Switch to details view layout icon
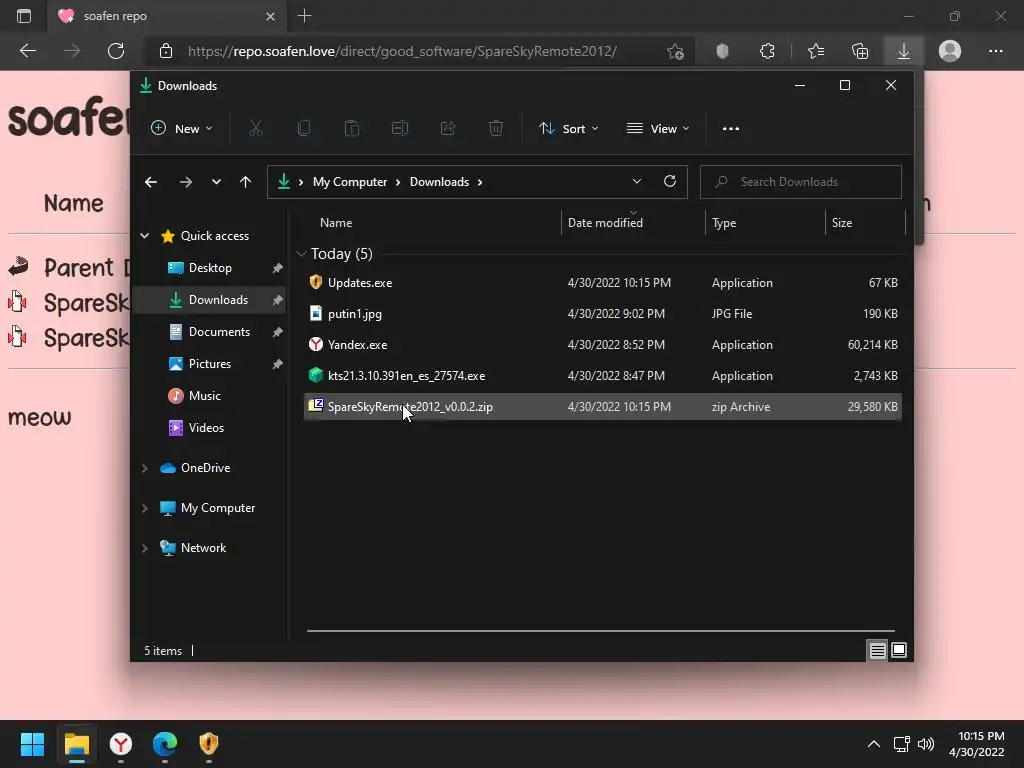 [x=877, y=650]
